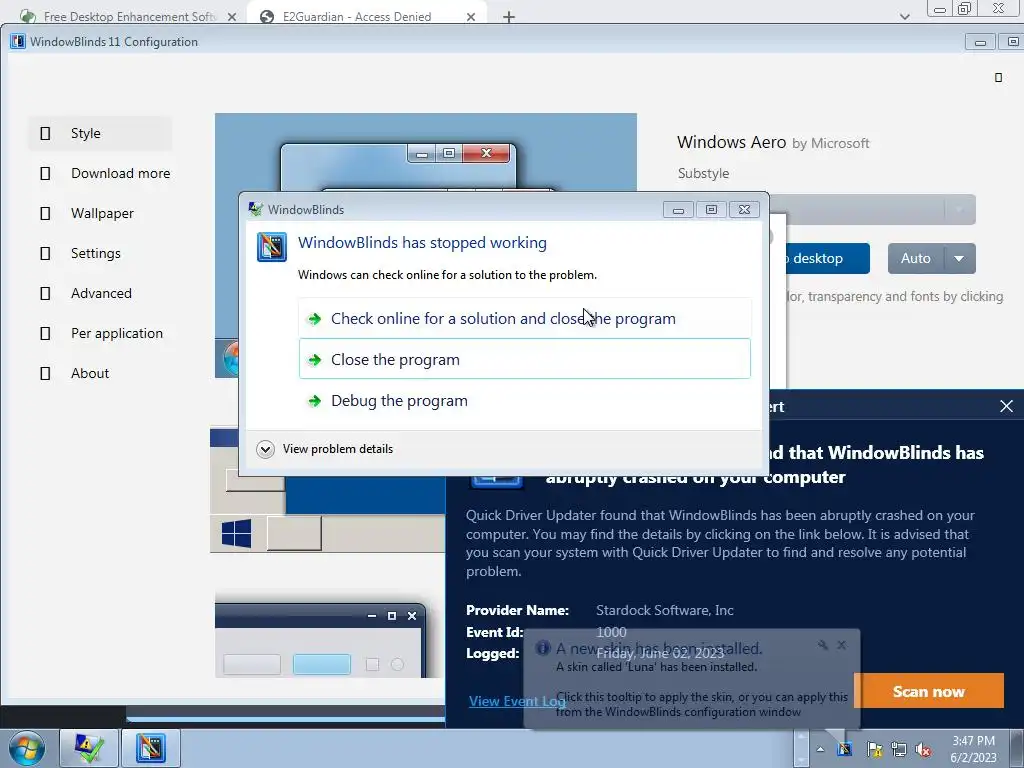Screen dimensions: 1024x768
Task: Close the E2Guardian browser tab
Action: coord(471,17)
